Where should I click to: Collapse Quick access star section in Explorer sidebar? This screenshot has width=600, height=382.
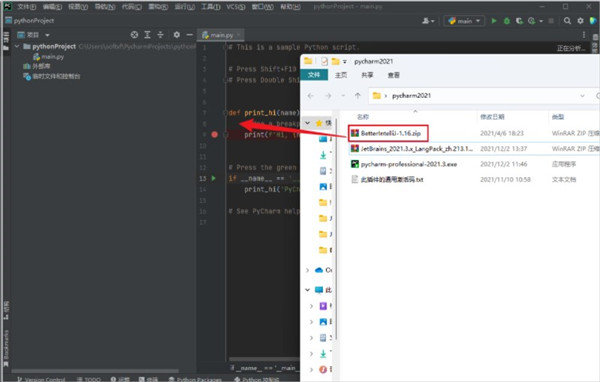point(307,123)
